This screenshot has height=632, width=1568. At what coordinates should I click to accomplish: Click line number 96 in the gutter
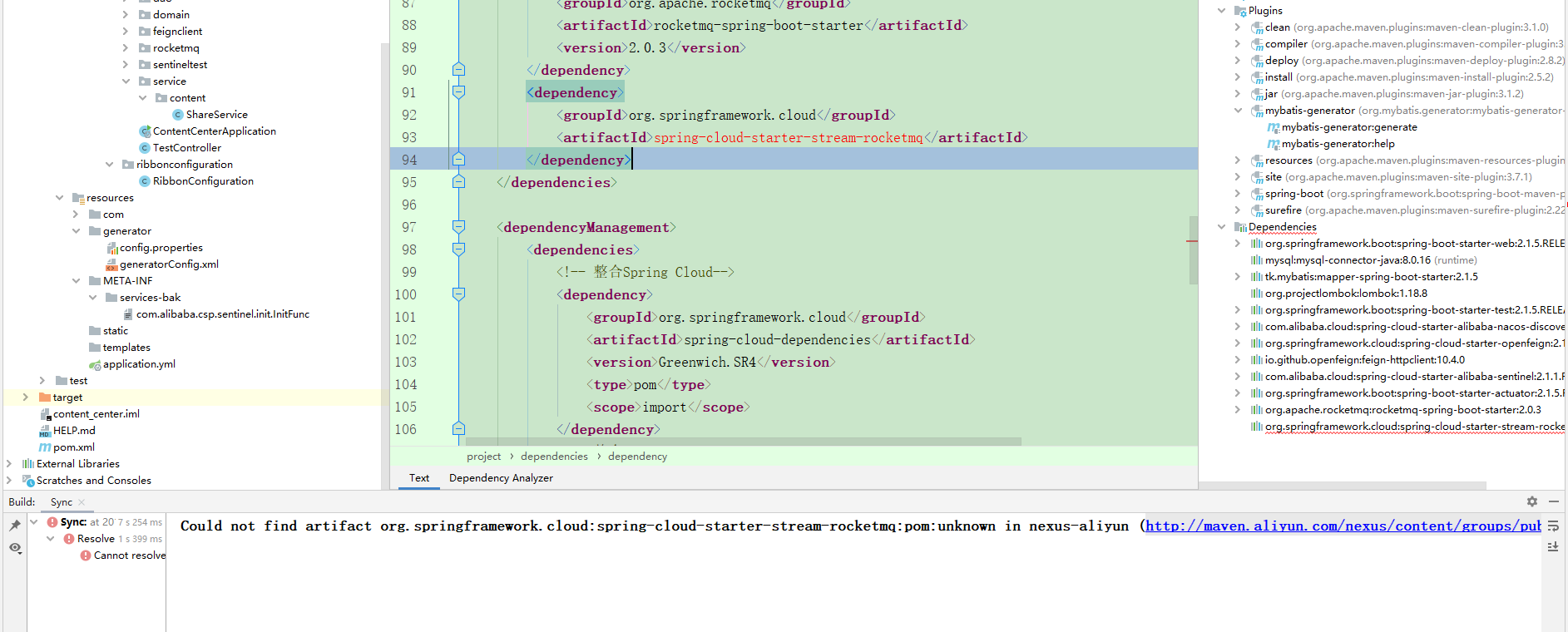pos(408,205)
